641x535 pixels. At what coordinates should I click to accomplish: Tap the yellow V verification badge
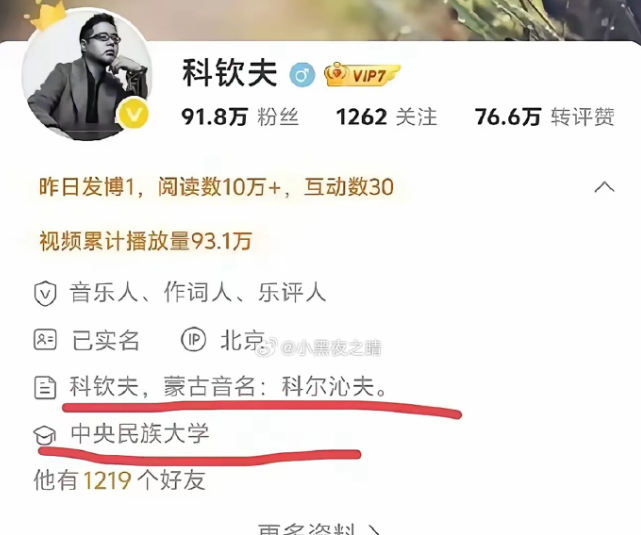(x=133, y=116)
